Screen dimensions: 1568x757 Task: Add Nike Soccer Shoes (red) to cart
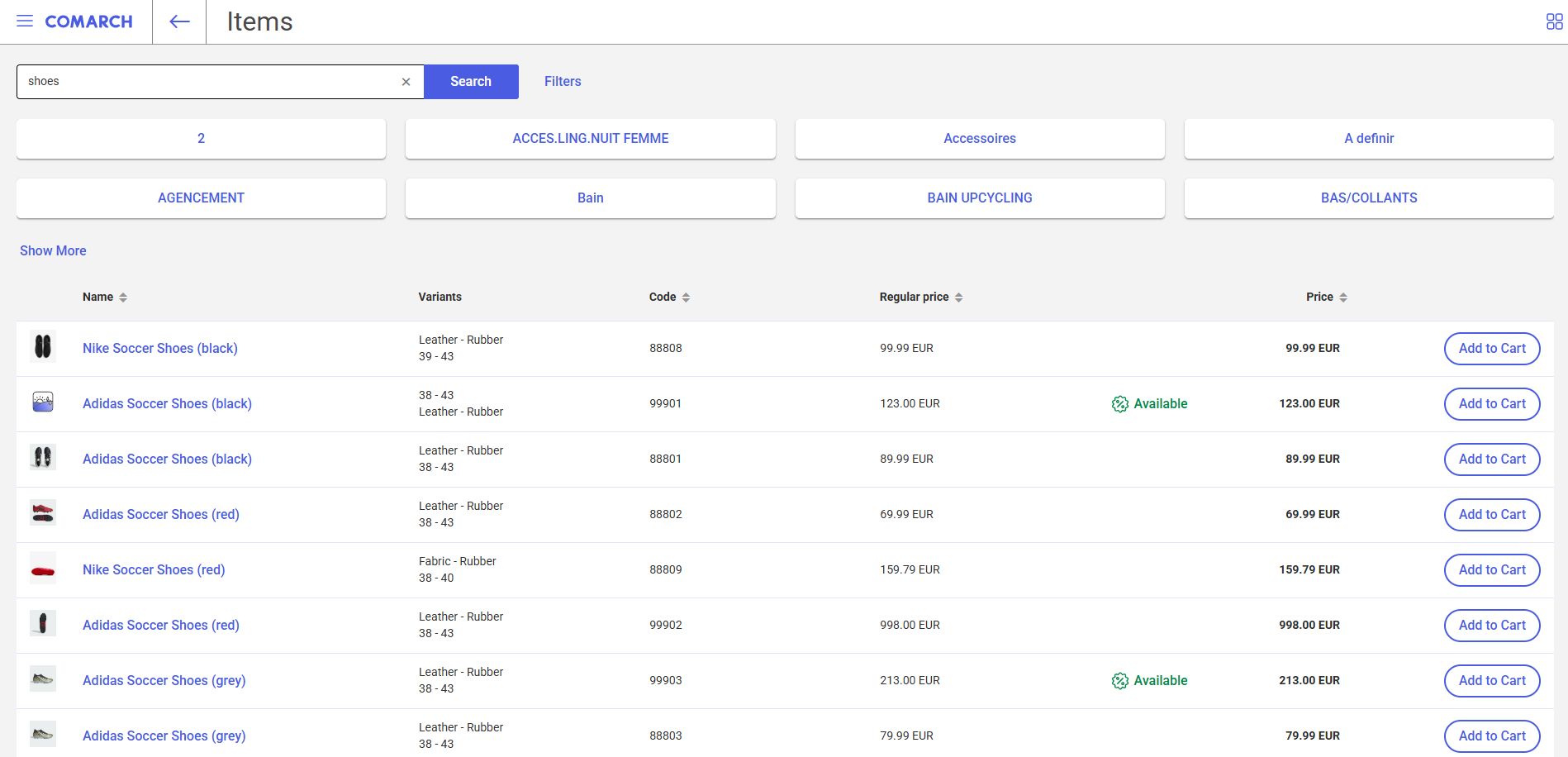(x=1492, y=569)
